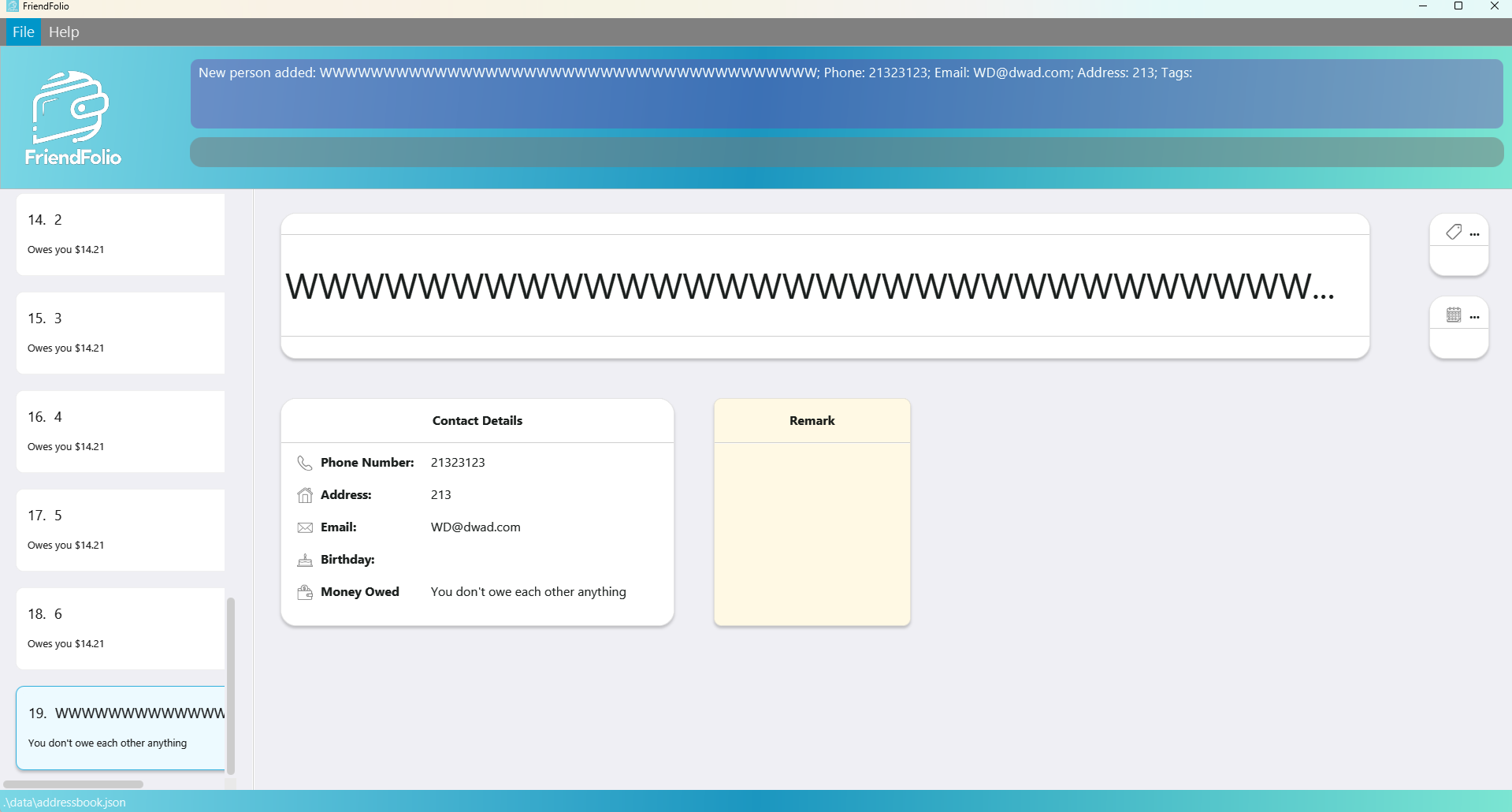1512x812 pixels.
Task: Click the Email label
Action: tap(339, 527)
